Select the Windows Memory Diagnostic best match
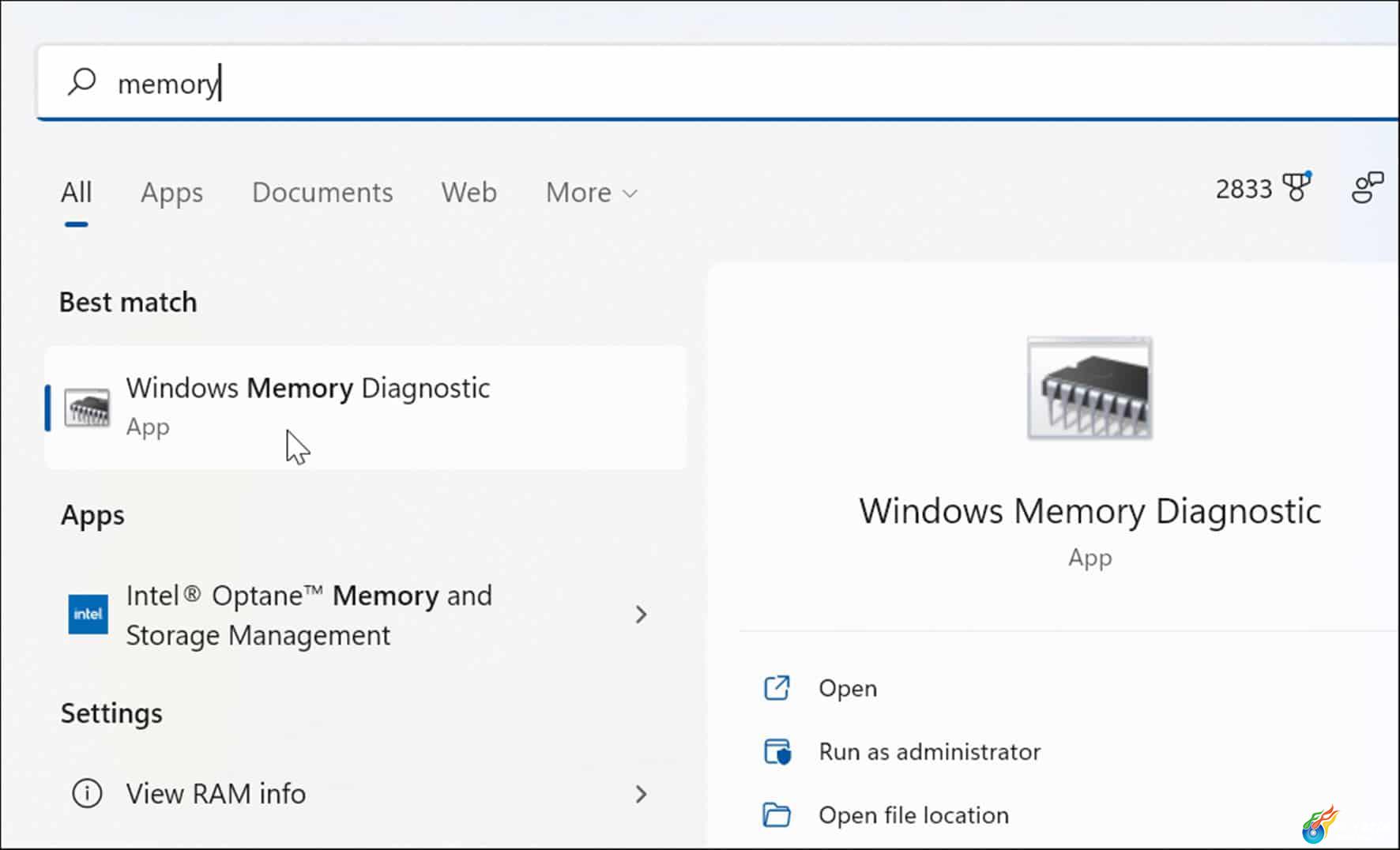This screenshot has width=1400, height=850. click(366, 408)
